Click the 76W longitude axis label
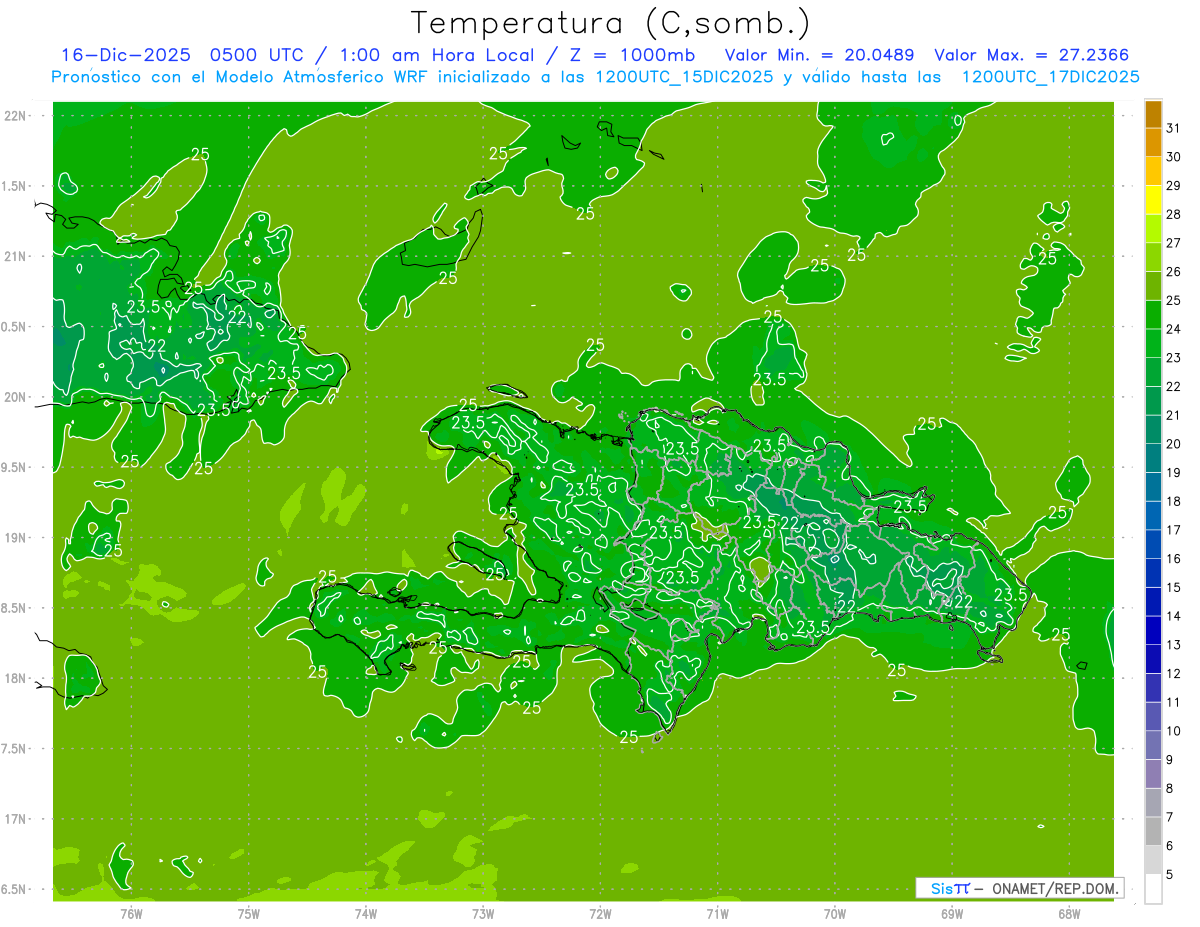The height and width of the screenshot is (927, 1200). pos(131,914)
